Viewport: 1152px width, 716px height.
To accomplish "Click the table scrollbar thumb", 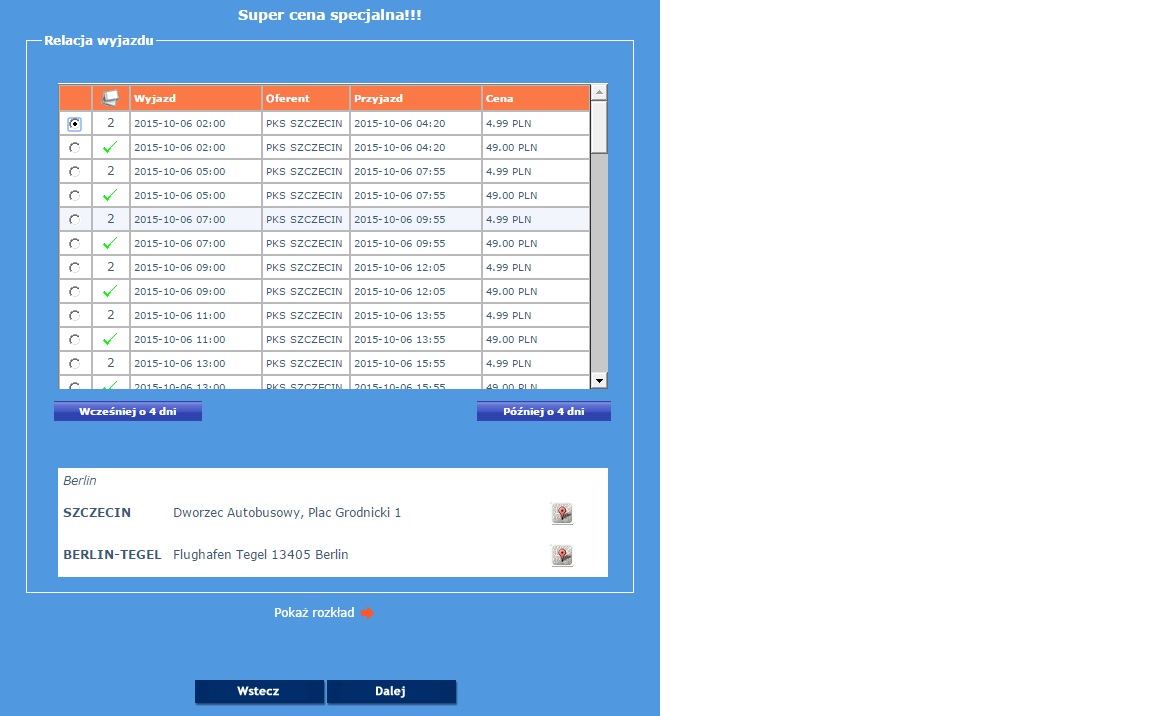I will pos(600,127).
